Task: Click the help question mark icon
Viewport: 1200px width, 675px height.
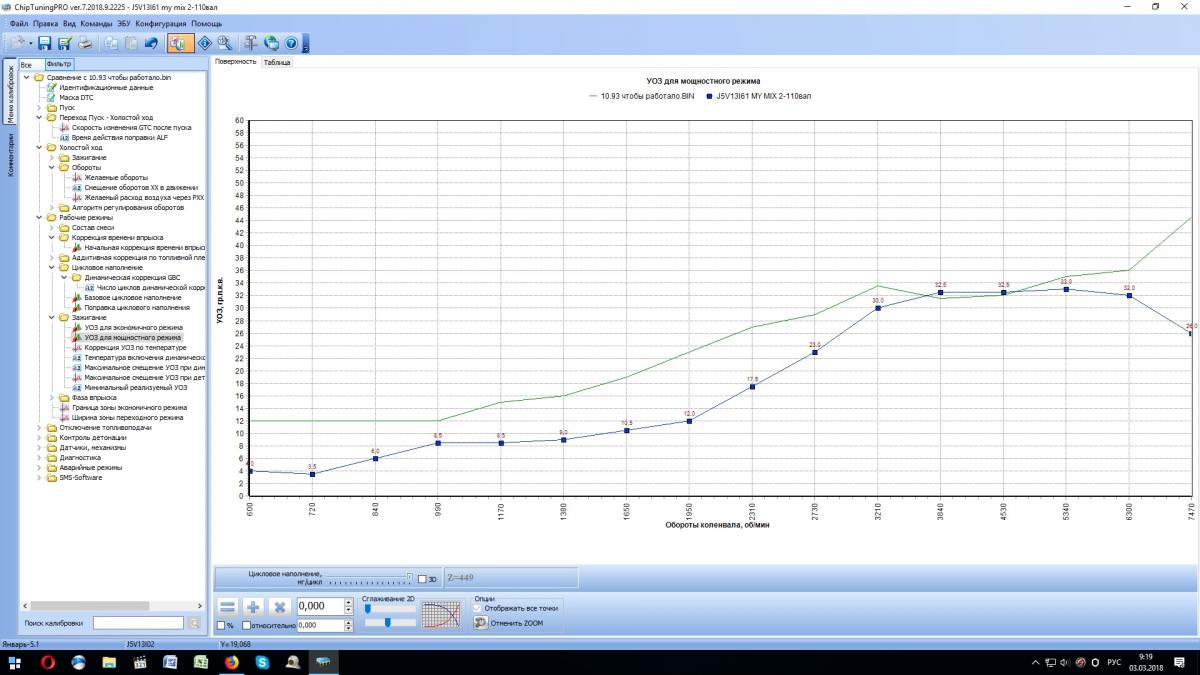Action: click(290, 43)
